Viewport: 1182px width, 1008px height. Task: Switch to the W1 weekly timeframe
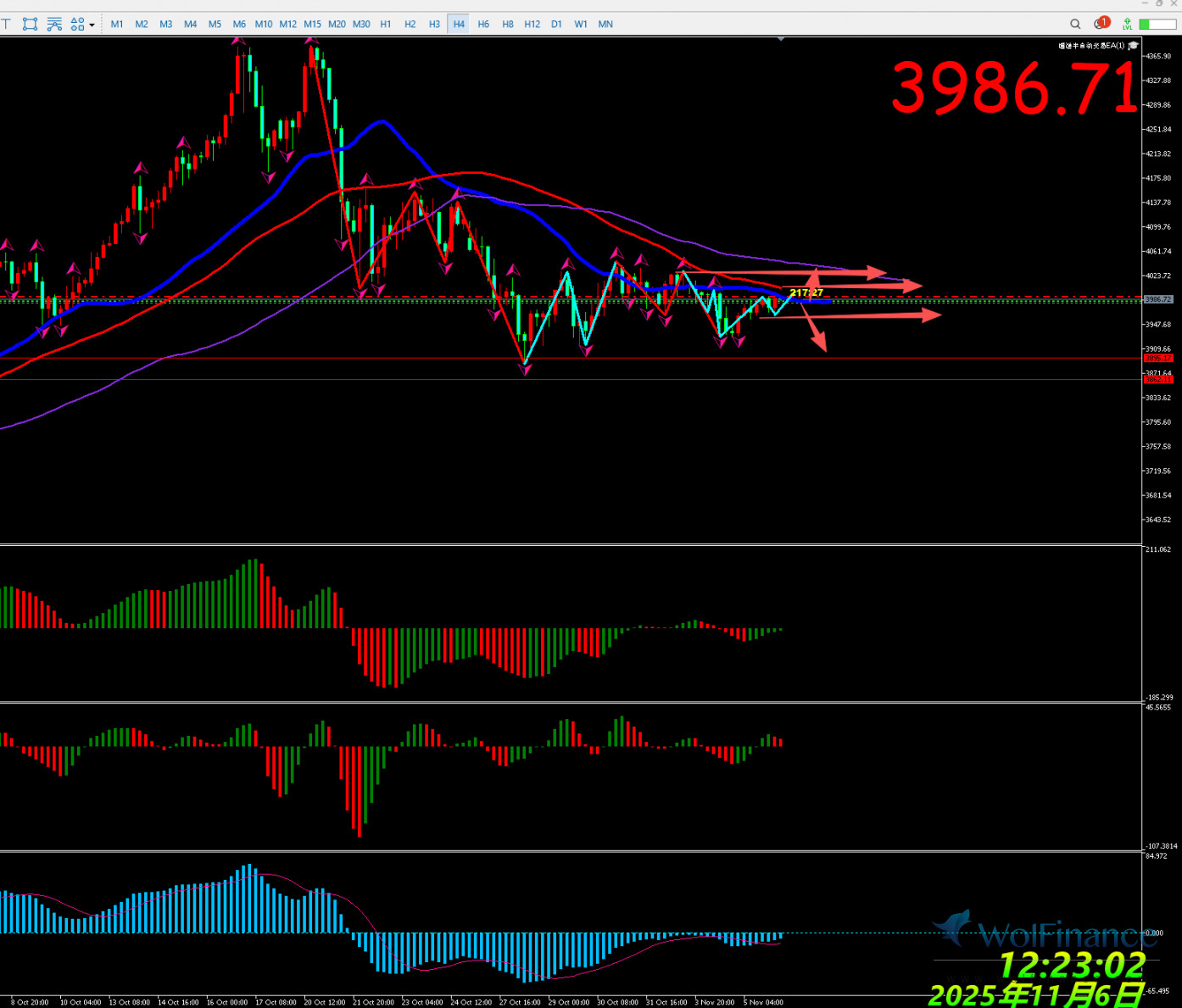tap(581, 24)
